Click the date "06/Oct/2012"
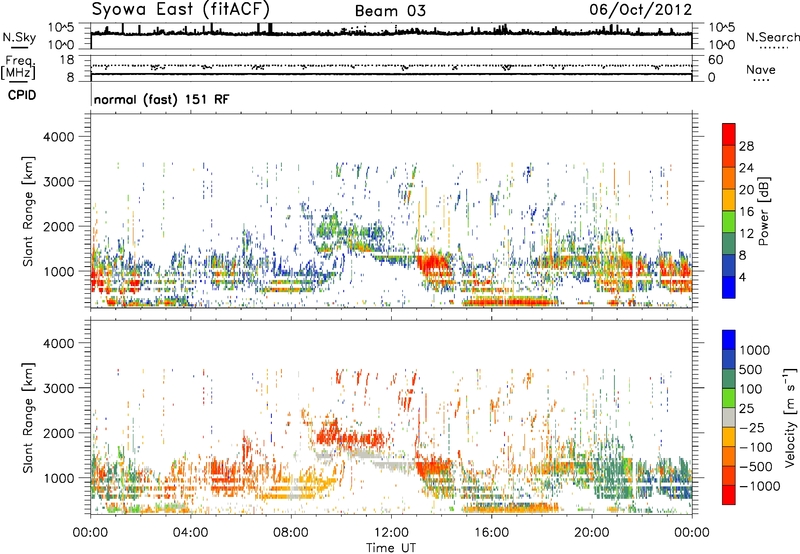The height and width of the screenshot is (554, 800). point(641,10)
